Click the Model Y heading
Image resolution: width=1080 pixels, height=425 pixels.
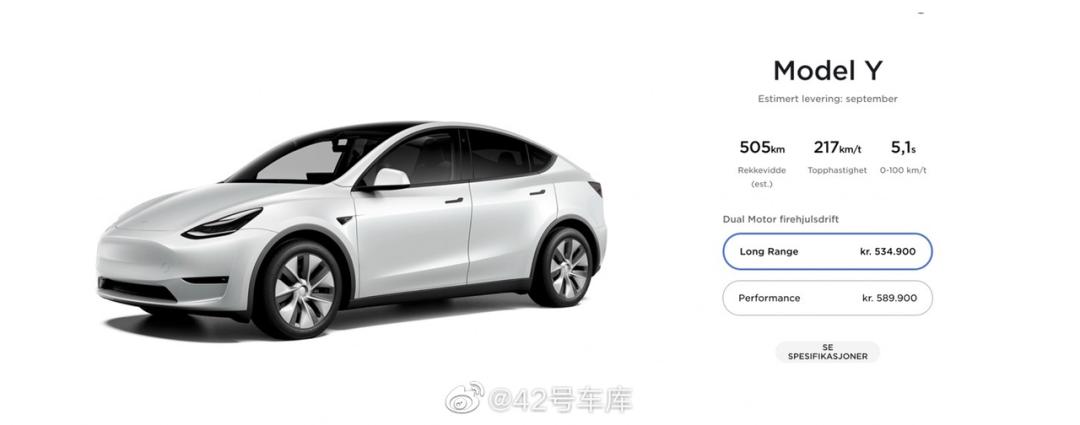pyautogui.click(x=827, y=70)
